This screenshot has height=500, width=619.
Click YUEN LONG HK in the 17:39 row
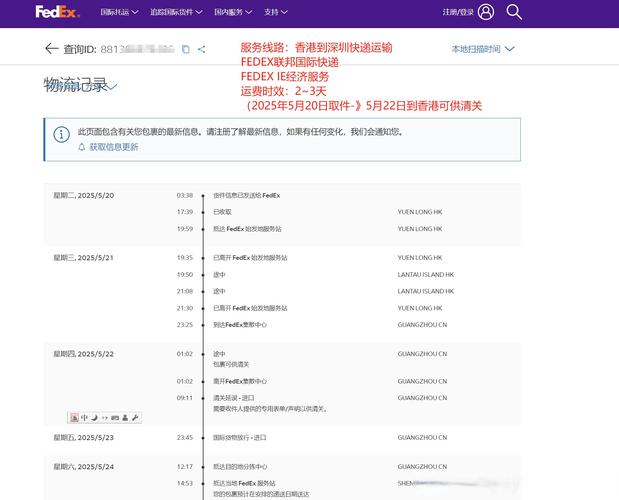pyautogui.click(x=420, y=212)
